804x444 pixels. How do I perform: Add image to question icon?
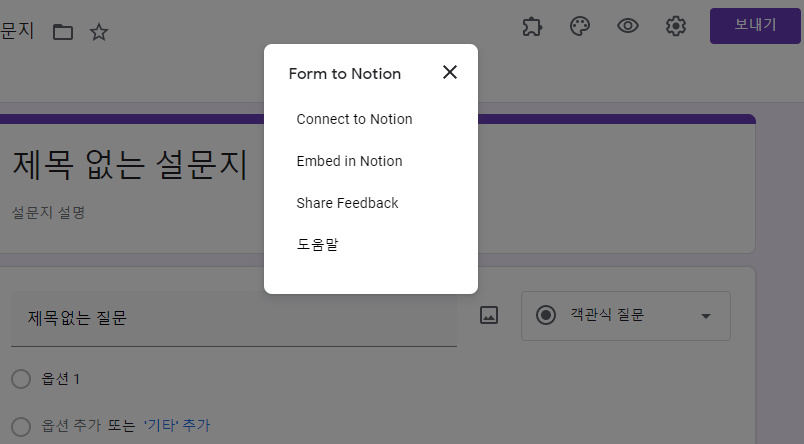(489, 315)
